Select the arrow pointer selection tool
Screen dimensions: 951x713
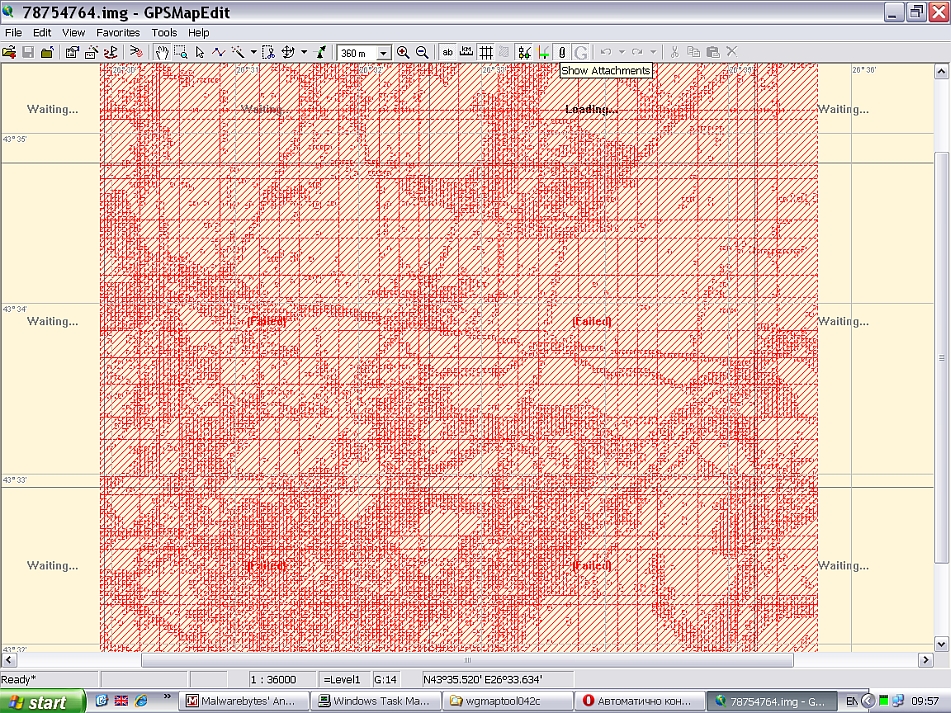(x=200, y=52)
